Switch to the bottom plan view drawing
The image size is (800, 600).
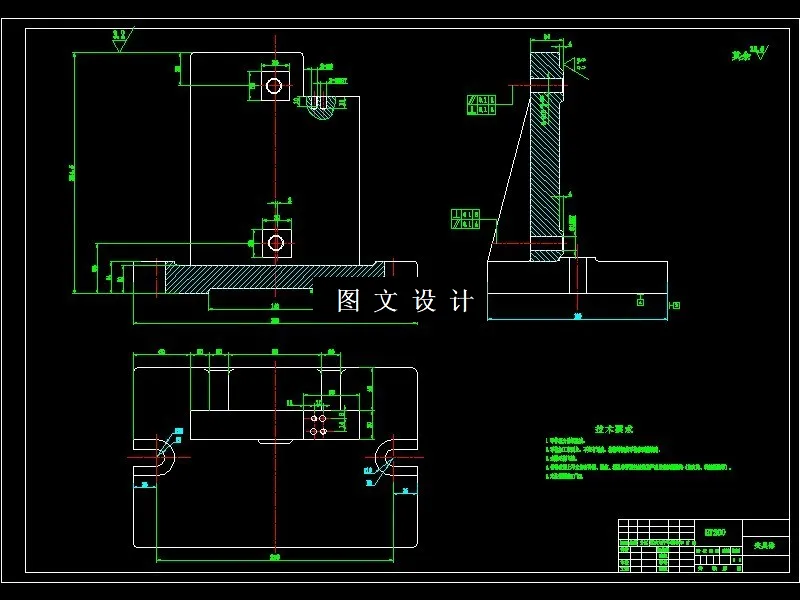[x=270, y=450]
